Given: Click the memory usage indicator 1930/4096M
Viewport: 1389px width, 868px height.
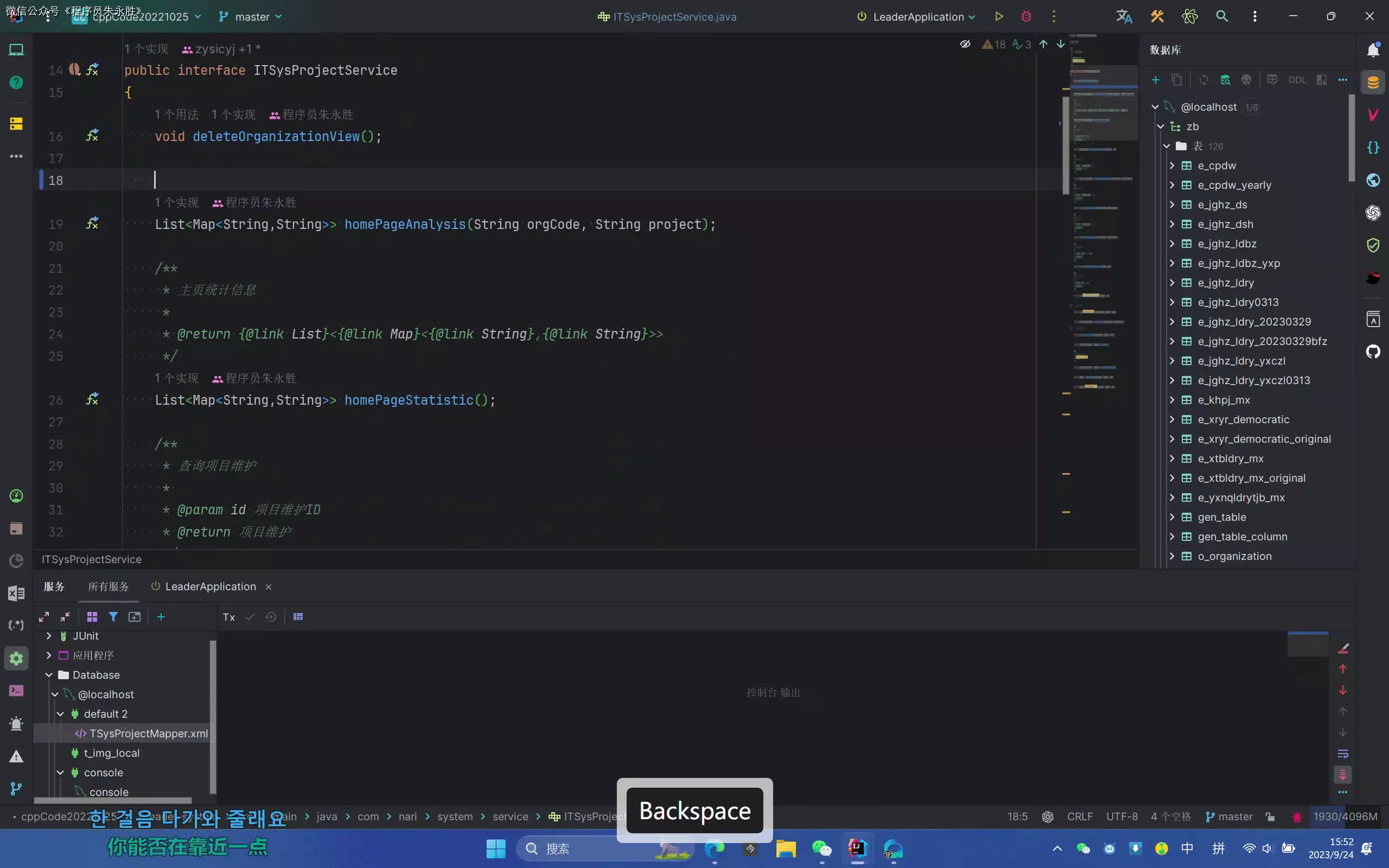Looking at the screenshot, I should [x=1345, y=816].
